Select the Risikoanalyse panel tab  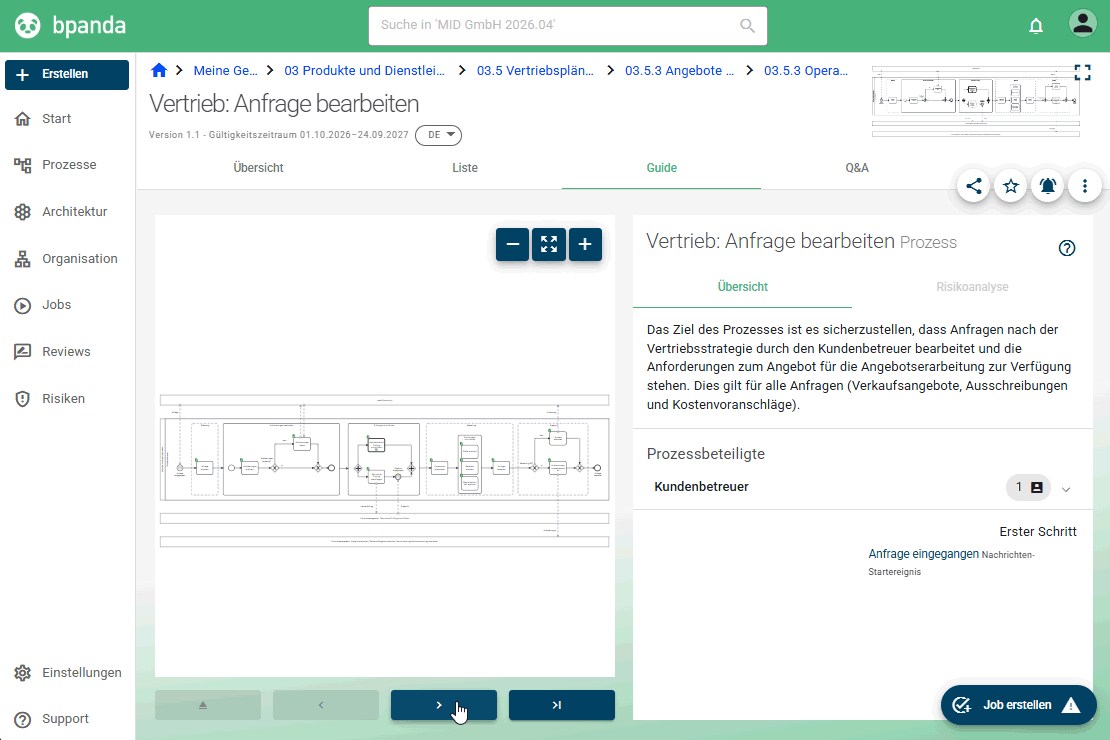pyautogui.click(x=973, y=287)
